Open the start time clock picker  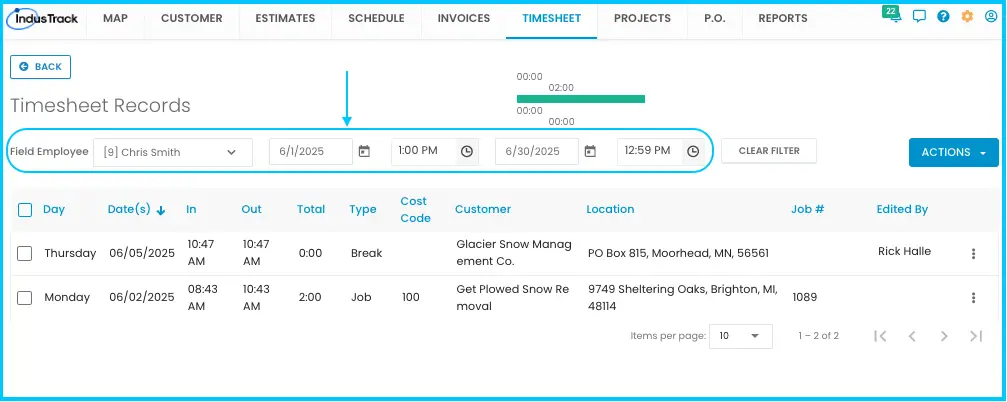467,152
